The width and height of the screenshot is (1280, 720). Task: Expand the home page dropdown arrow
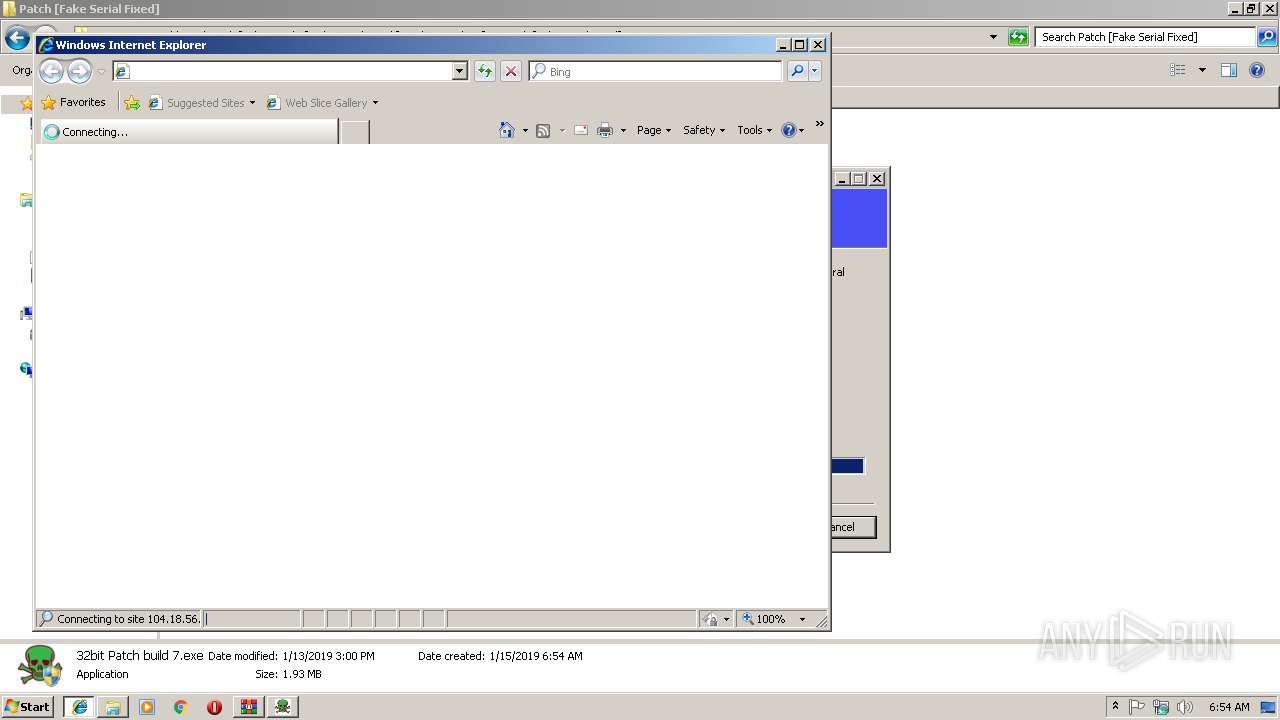525,130
